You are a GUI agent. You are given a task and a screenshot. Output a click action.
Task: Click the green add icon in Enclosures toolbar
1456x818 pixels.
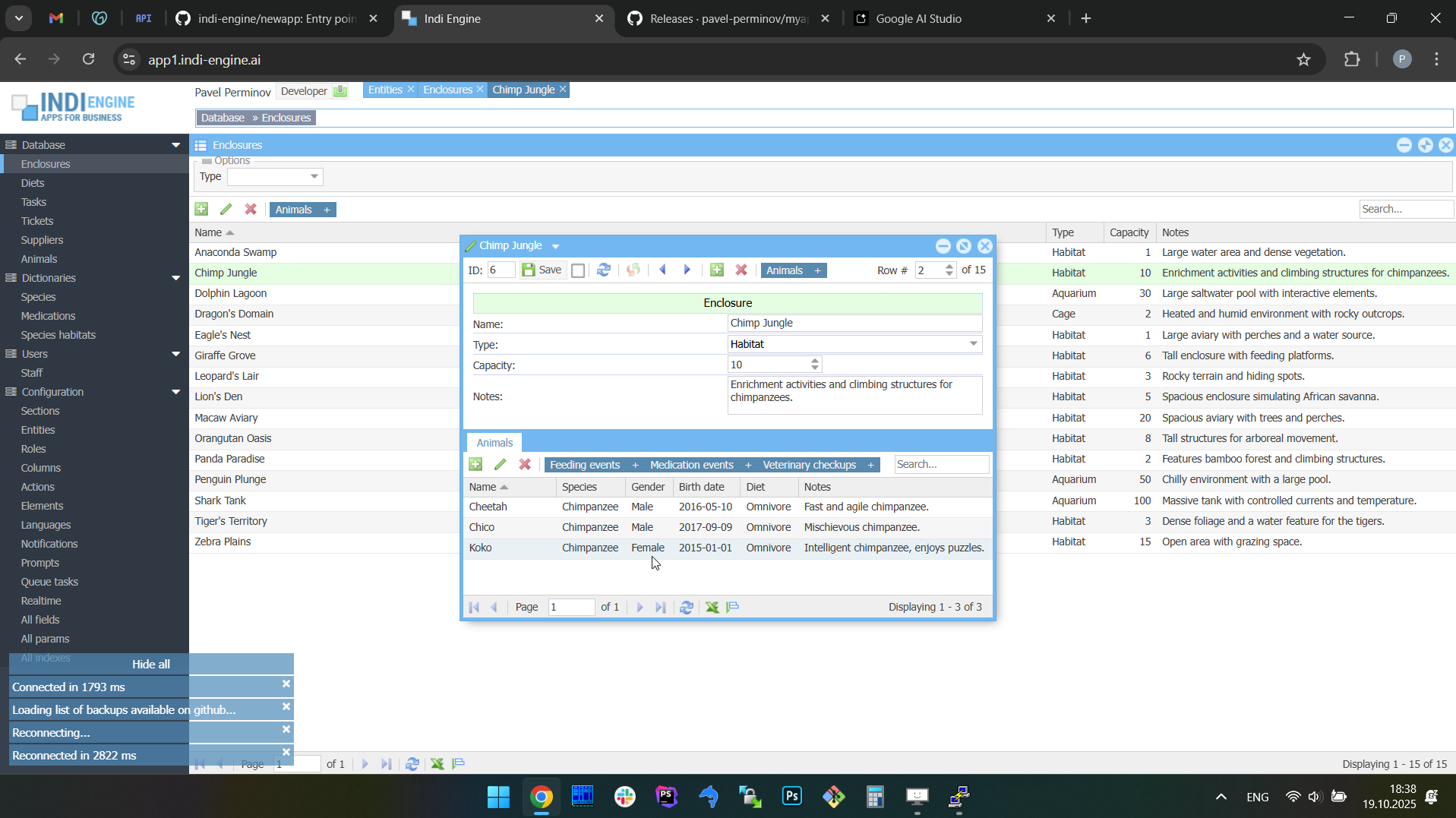[x=201, y=210]
